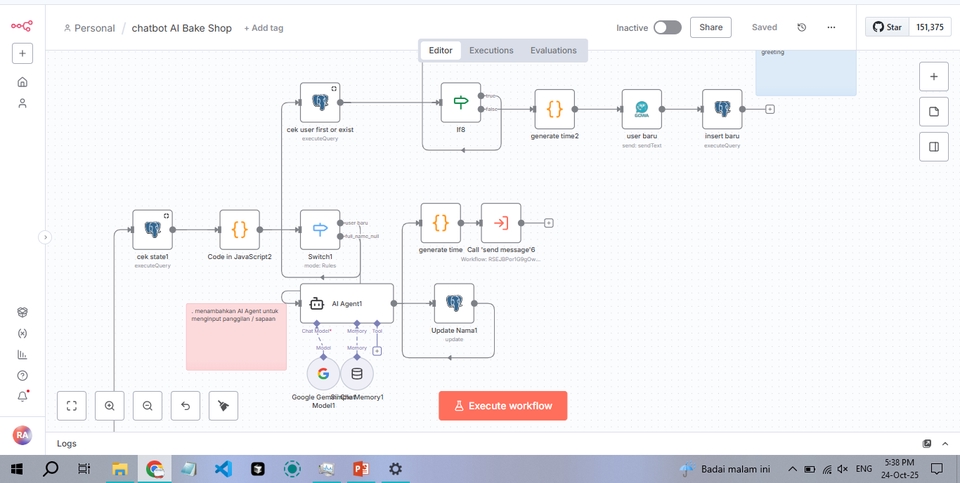Click the Share button
The height and width of the screenshot is (483, 960).
(710, 27)
